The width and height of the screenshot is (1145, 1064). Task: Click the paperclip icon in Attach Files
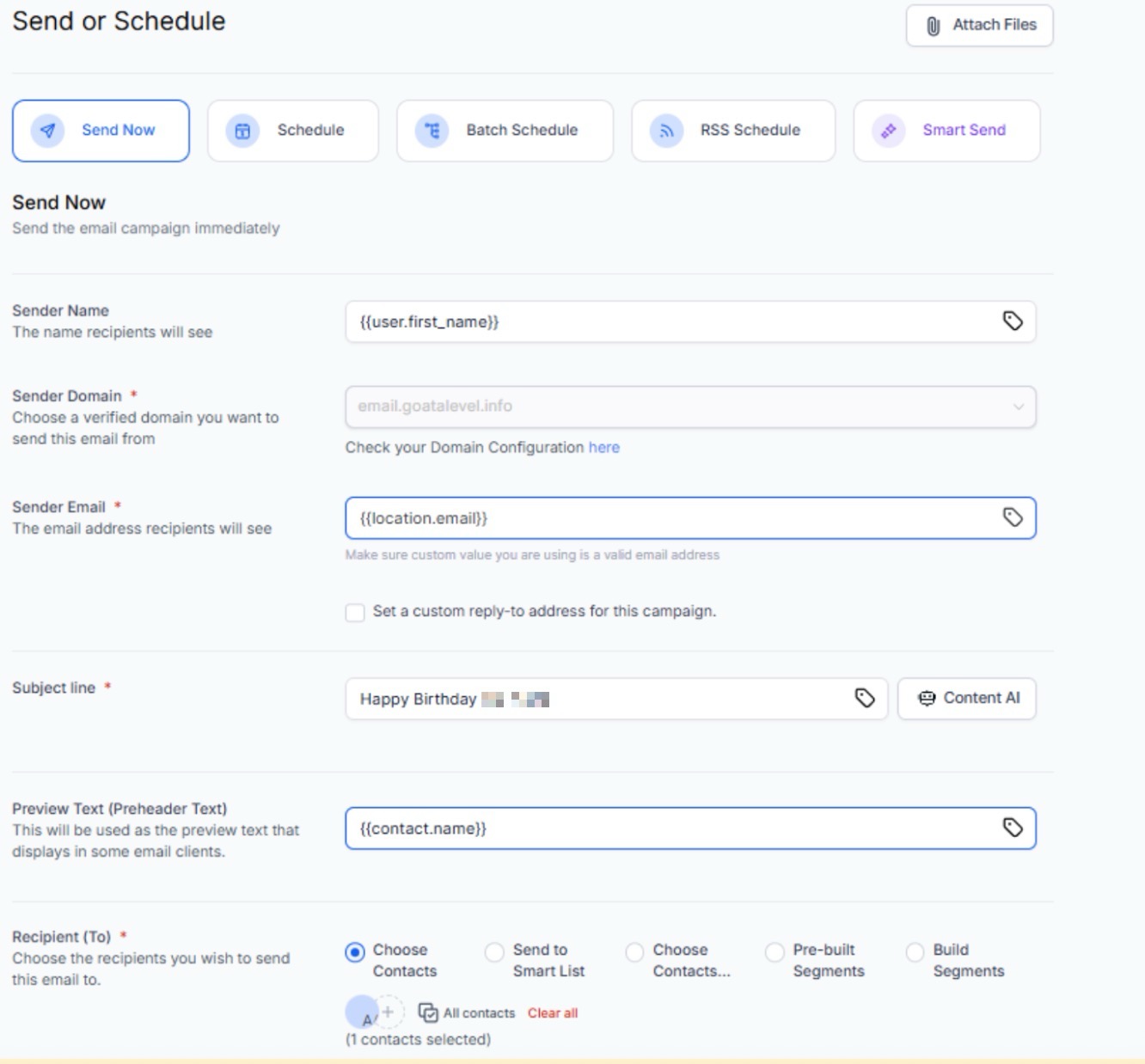tap(934, 26)
